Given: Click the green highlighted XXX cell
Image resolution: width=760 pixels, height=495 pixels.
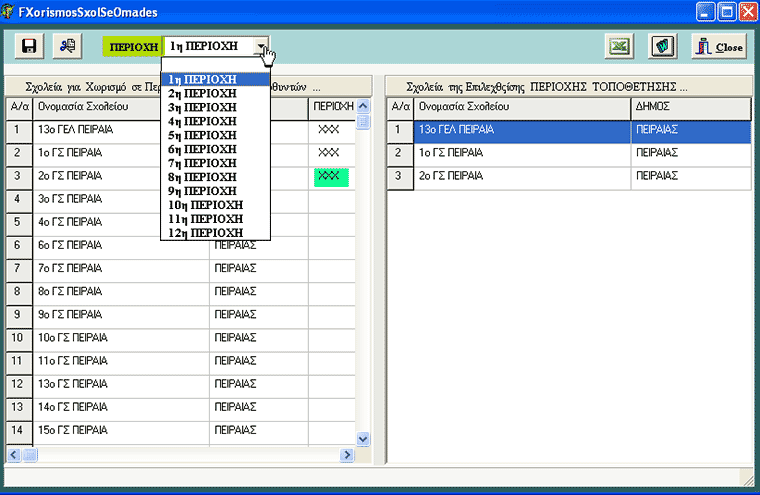Looking at the screenshot, I should click(x=329, y=177).
